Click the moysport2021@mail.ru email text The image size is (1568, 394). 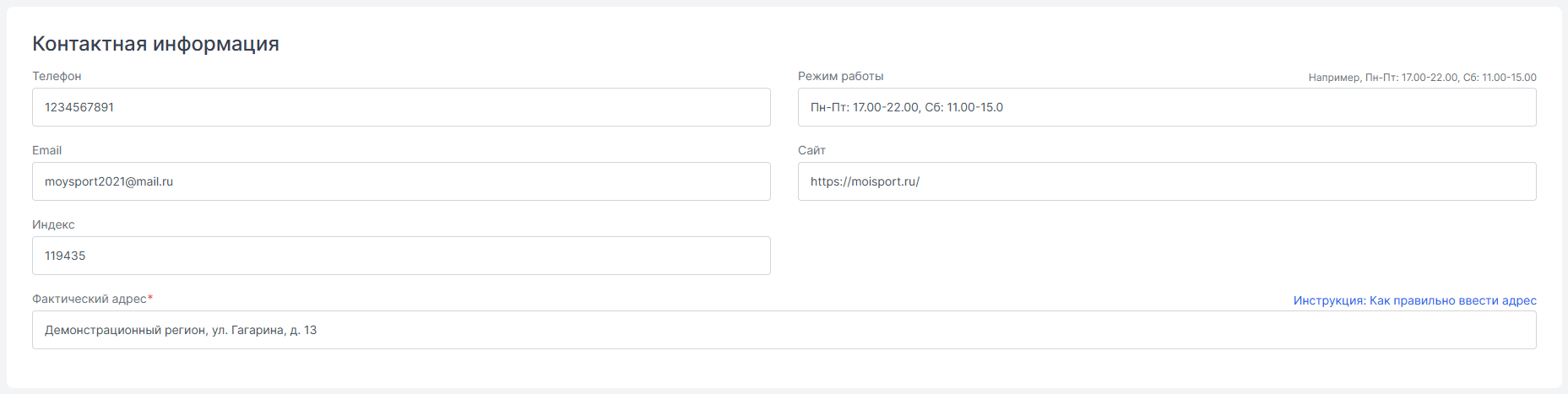[109, 181]
